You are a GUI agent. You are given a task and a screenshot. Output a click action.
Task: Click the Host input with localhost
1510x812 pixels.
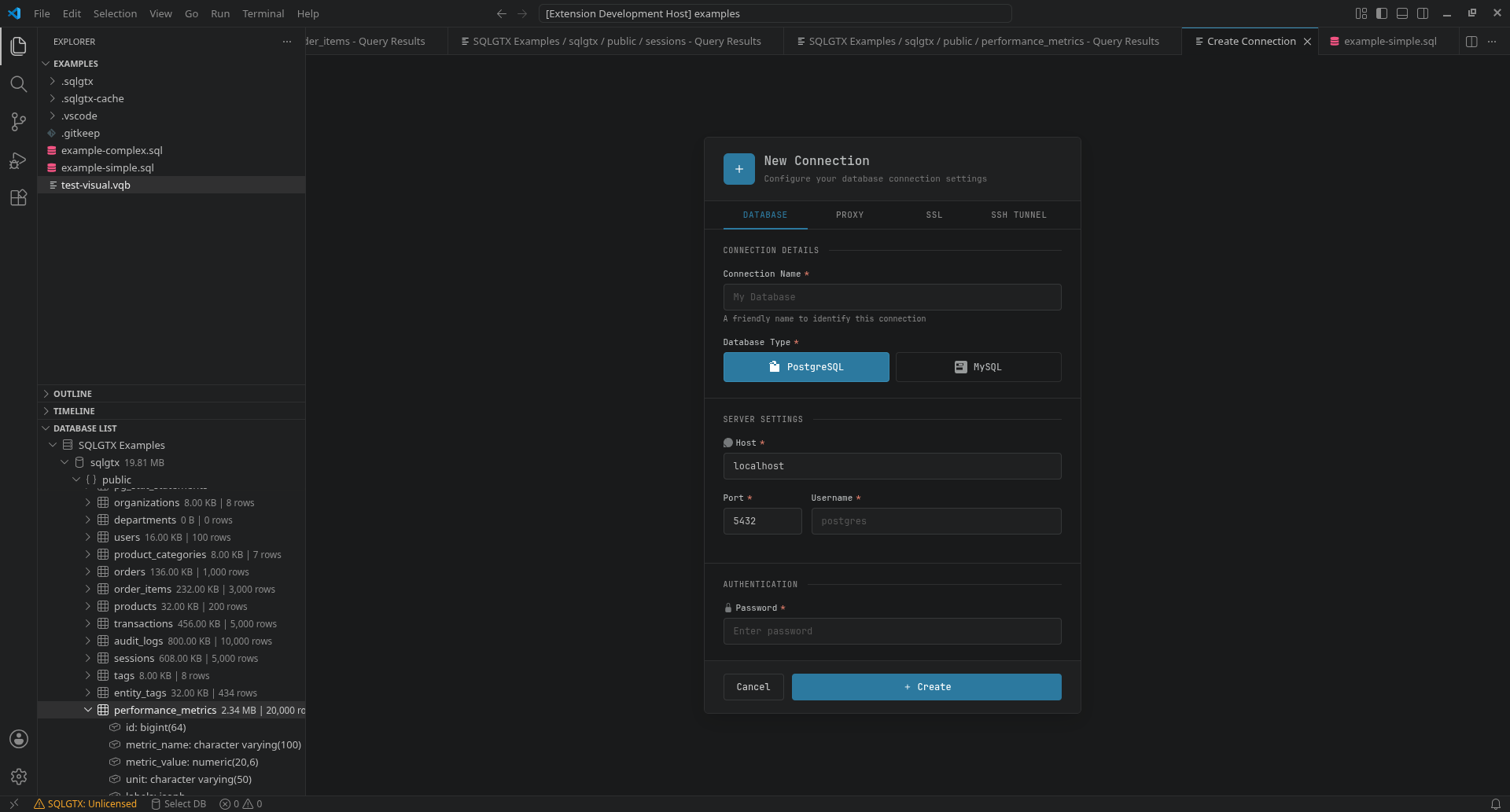[x=892, y=466]
